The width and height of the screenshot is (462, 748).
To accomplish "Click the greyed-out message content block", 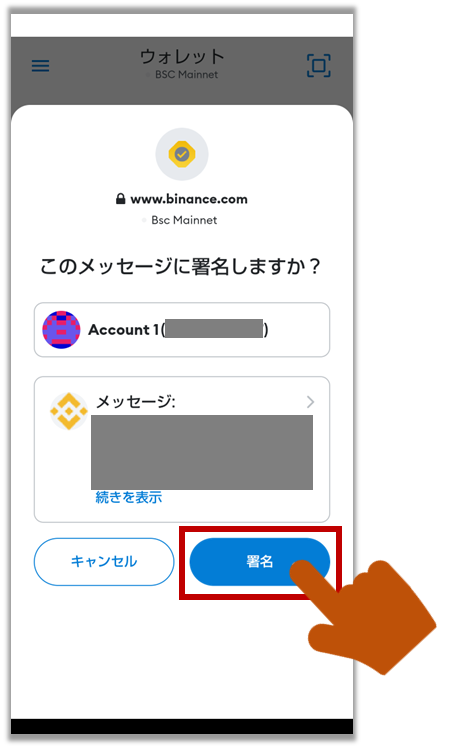I will (202, 452).
